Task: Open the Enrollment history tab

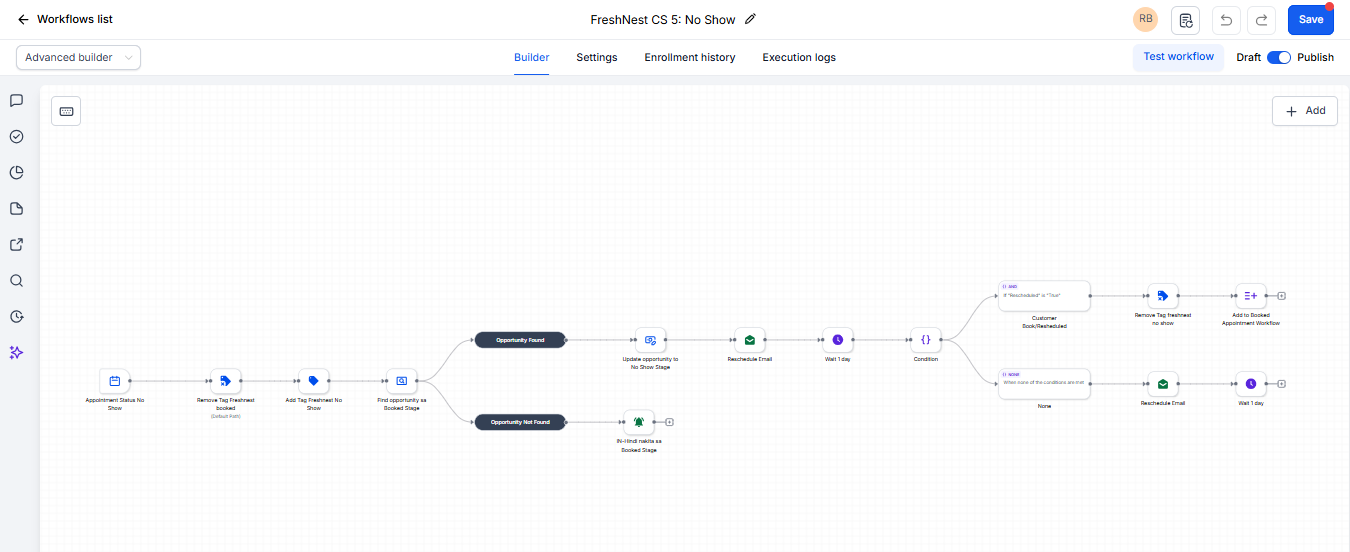Action: point(690,58)
